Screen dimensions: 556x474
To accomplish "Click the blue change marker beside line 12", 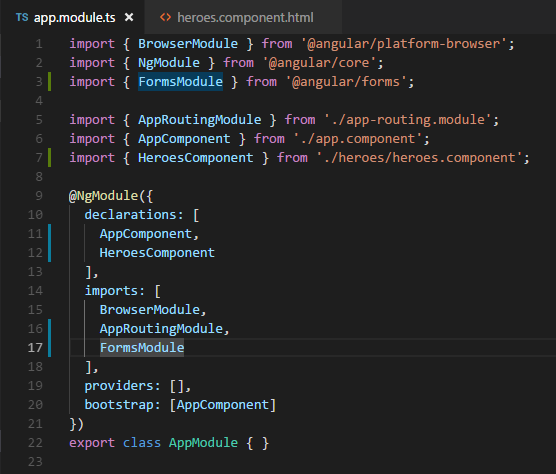I will (x=50, y=252).
